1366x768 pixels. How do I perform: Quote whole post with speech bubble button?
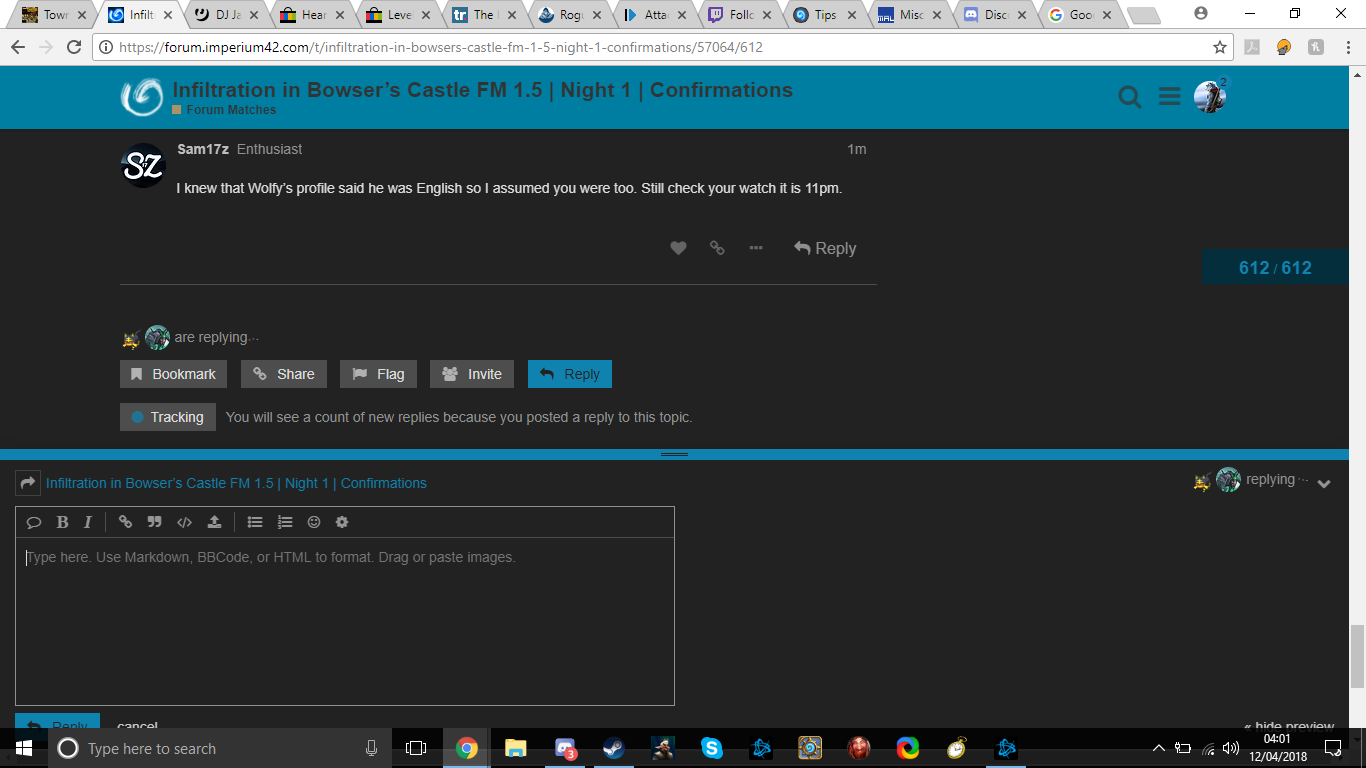click(x=33, y=522)
